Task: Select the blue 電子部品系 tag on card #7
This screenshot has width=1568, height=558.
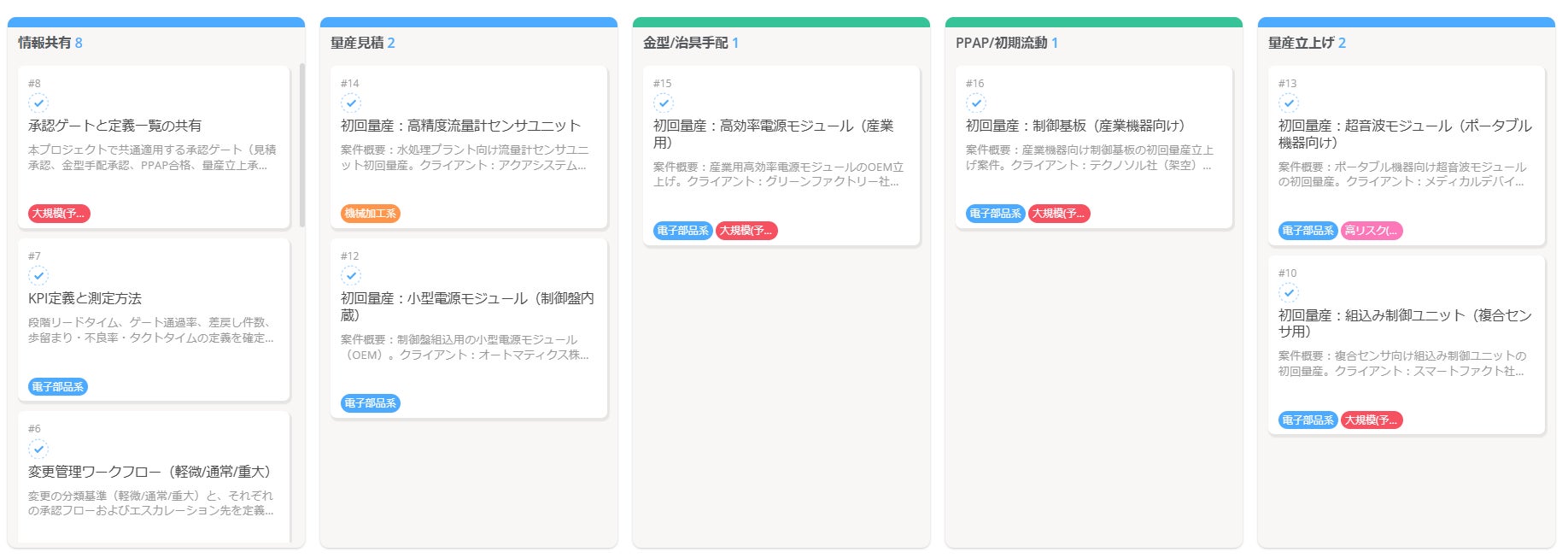Action: point(58,387)
